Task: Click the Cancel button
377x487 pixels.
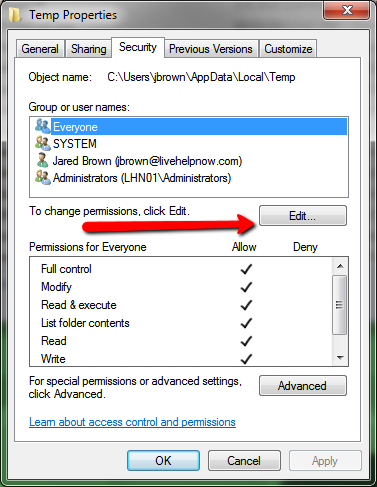Action: (244, 461)
